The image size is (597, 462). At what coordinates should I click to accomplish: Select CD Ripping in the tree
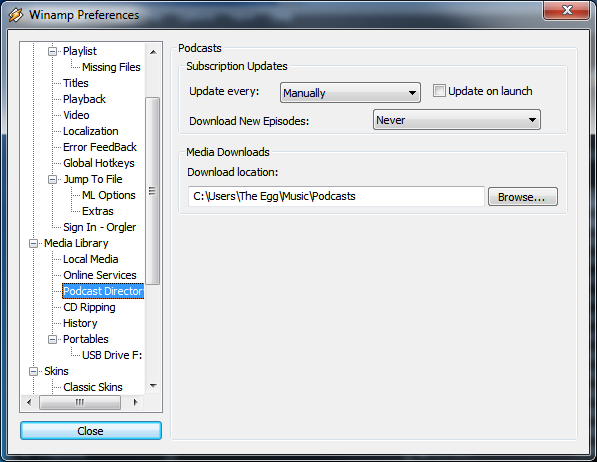click(x=89, y=307)
